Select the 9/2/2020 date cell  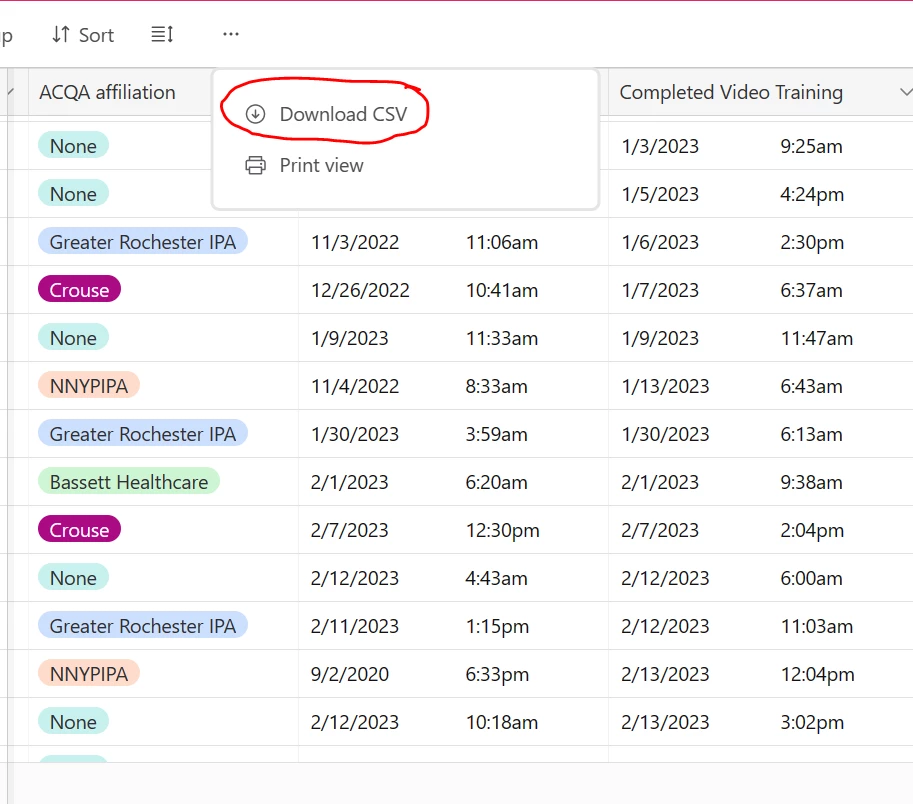(x=349, y=674)
